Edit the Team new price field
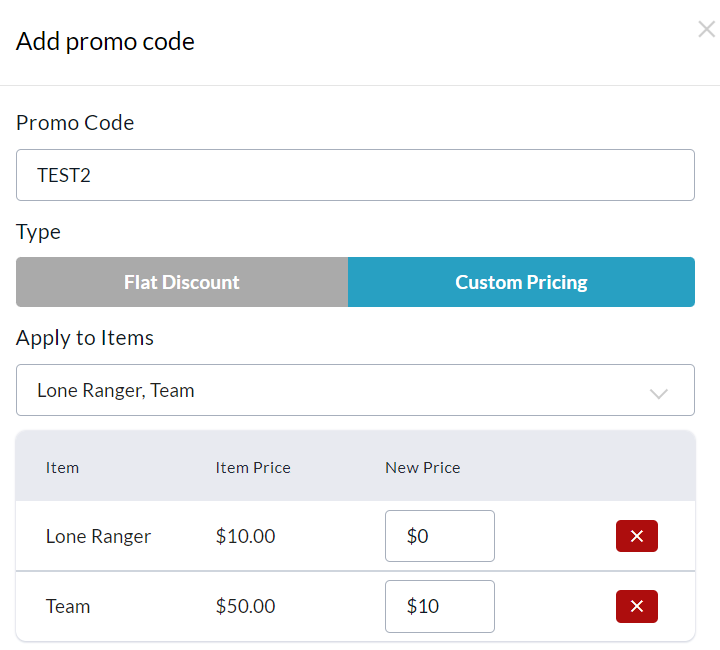 (x=439, y=606)
